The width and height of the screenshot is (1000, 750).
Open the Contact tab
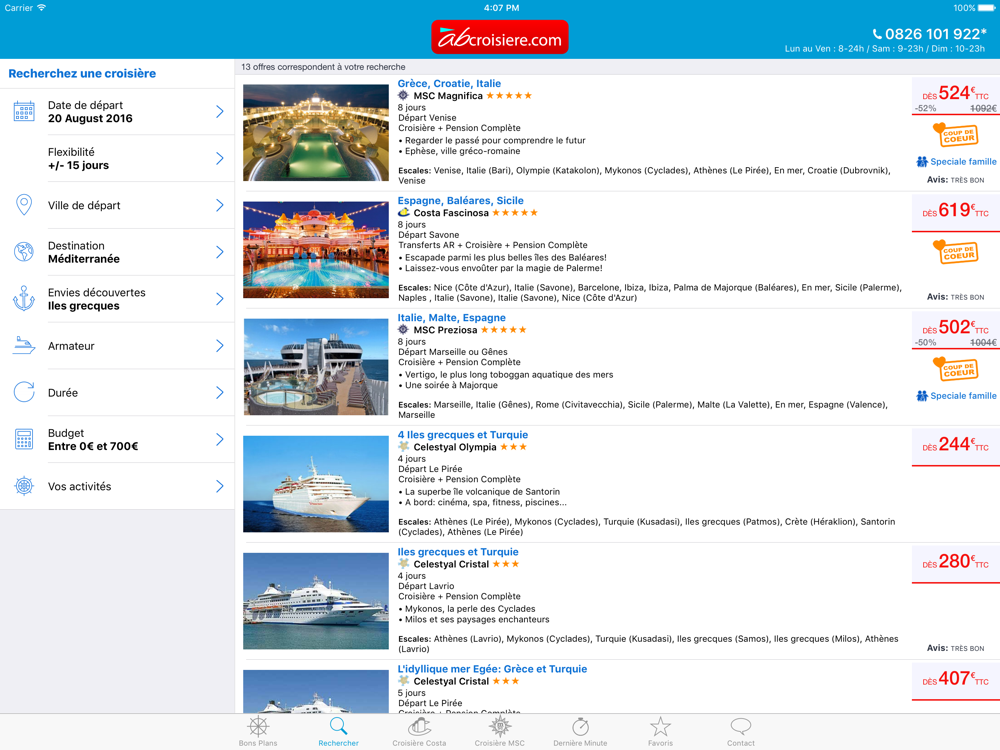[740, 732]
